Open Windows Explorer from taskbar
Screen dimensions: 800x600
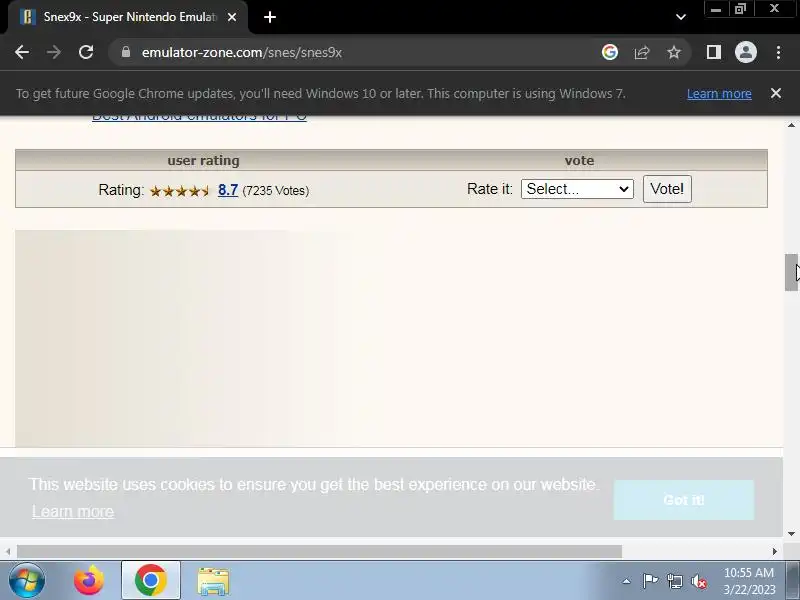click(x=213, y=581)
